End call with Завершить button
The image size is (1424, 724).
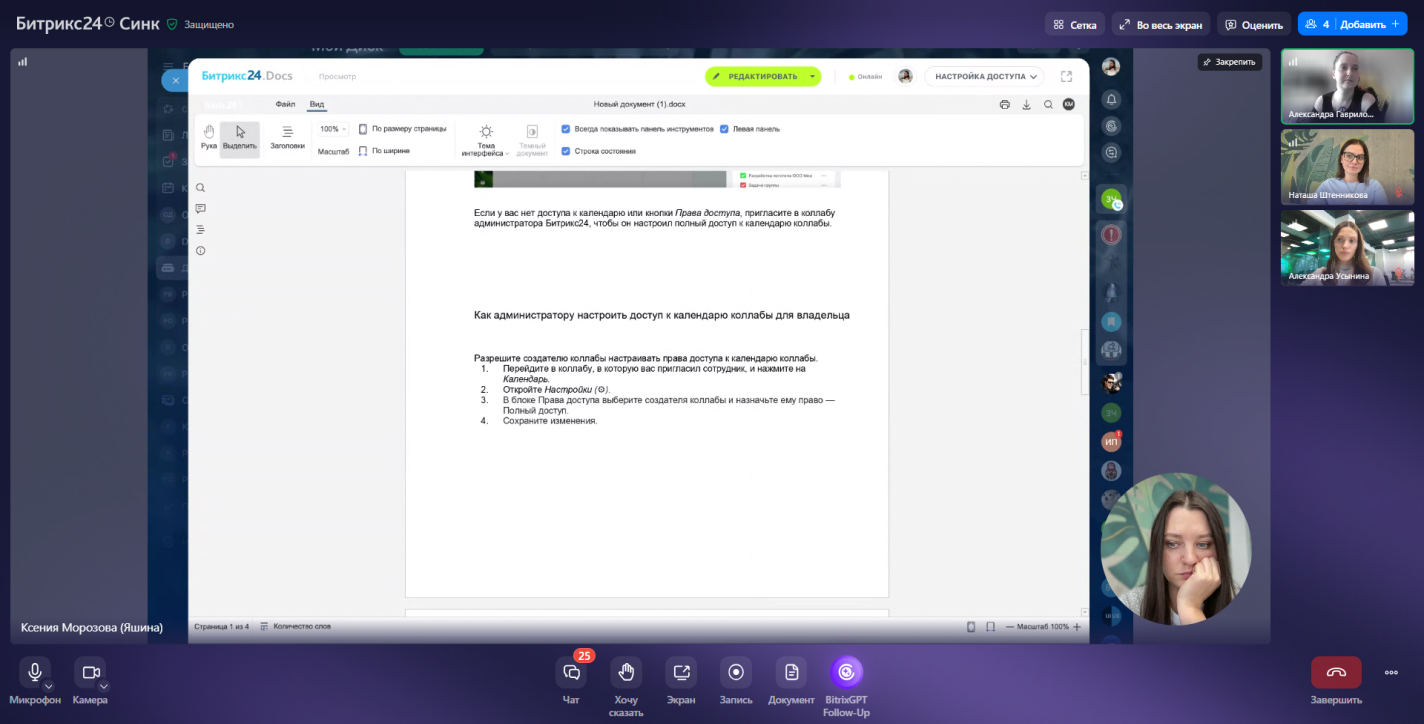coord(1336,673)
